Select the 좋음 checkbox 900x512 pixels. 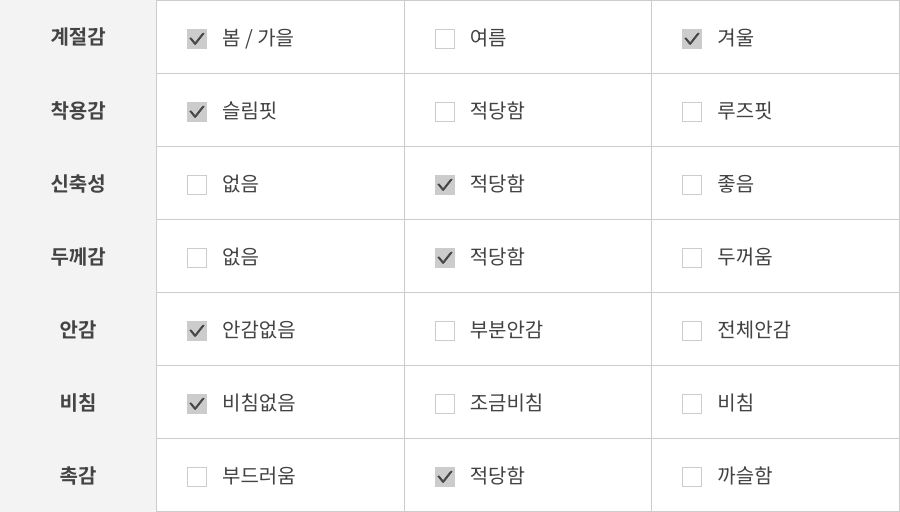click(x=692, y=185)
